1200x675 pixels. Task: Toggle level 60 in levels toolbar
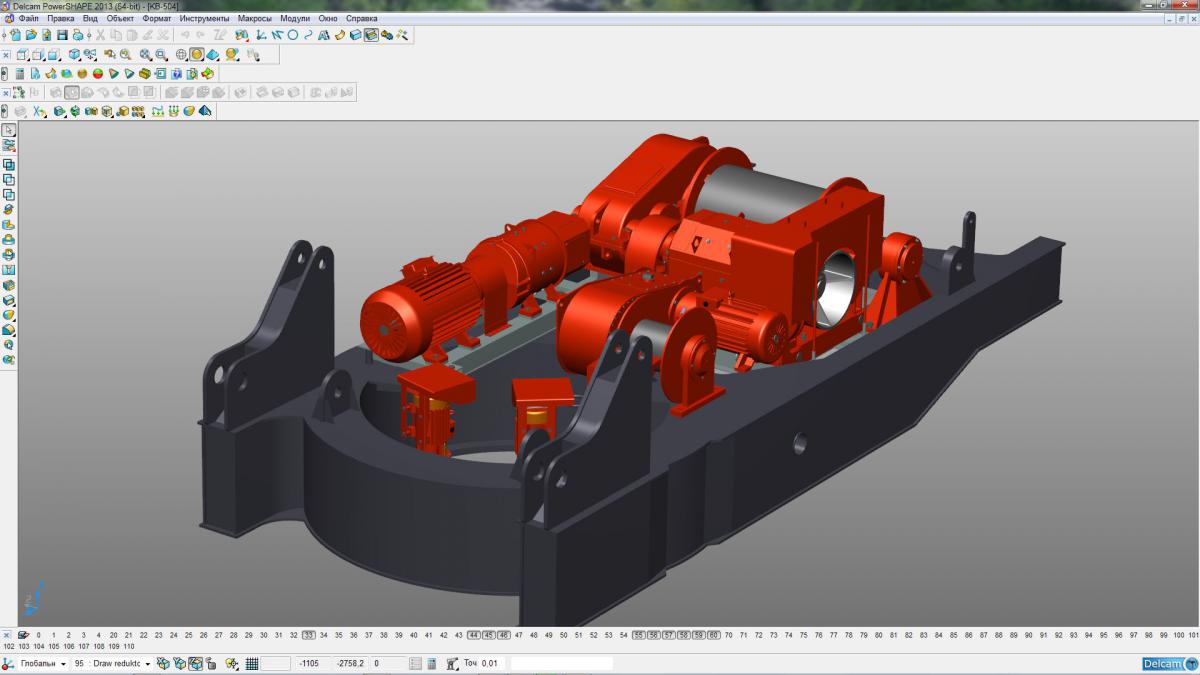pyautogui.click(x=713, y=635)
